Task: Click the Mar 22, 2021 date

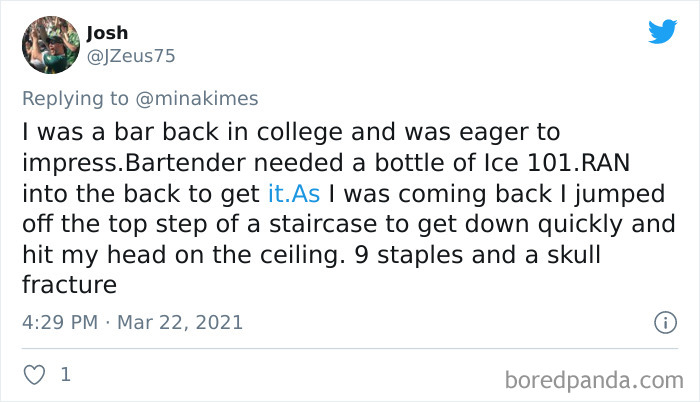Action: coord(180,322)
